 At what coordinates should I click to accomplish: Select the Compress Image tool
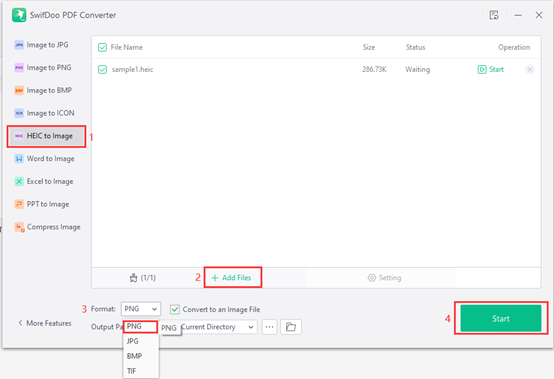point(47,227)
